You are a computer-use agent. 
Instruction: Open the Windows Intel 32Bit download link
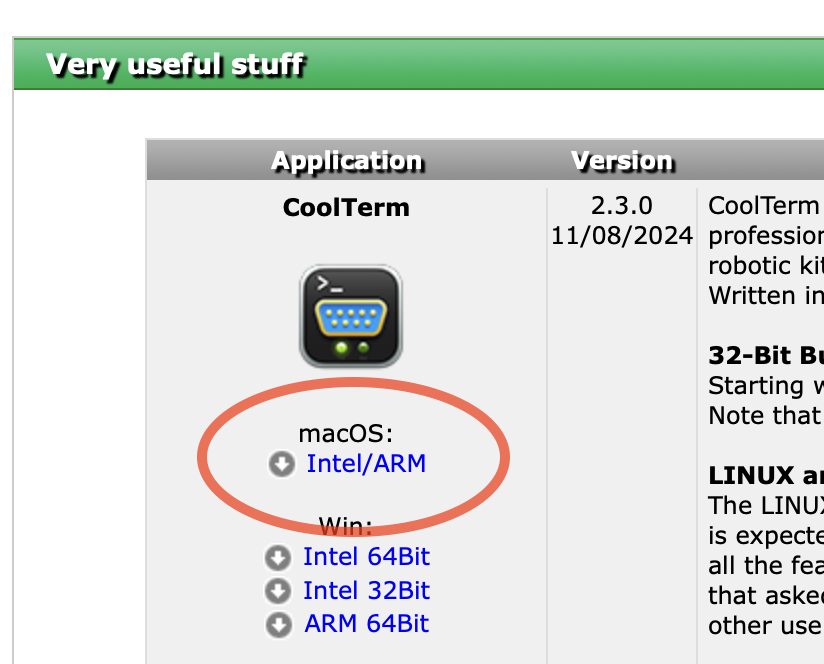pyautogui.click(x=366, y=590)
